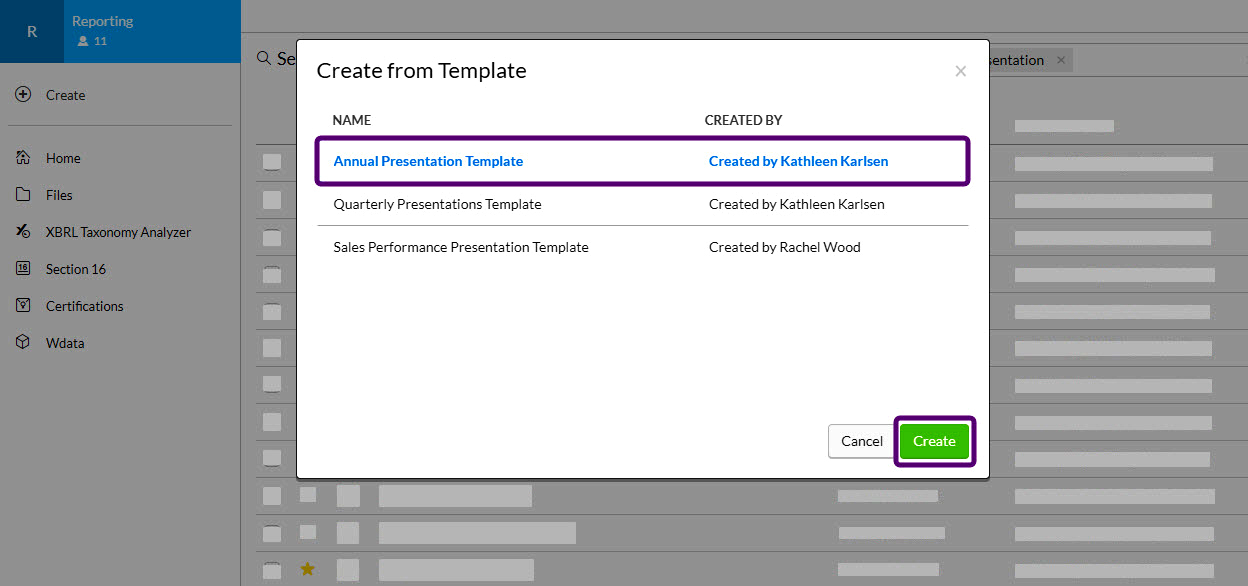
Task: Click the Reporting workspace name
Action: (102, 21)
